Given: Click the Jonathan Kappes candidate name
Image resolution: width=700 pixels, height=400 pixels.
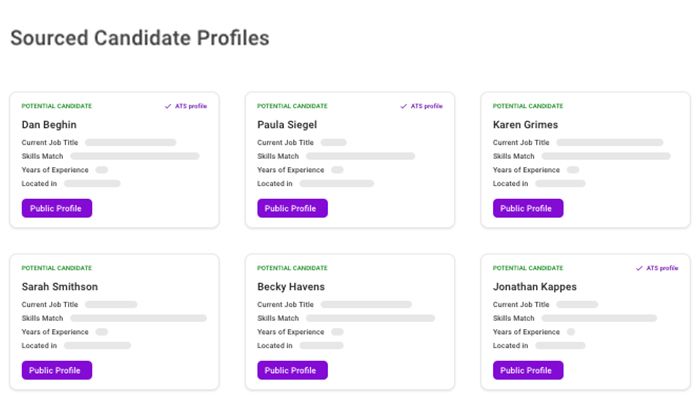Looking at the screenshot, I should click(x=534, y=287).
